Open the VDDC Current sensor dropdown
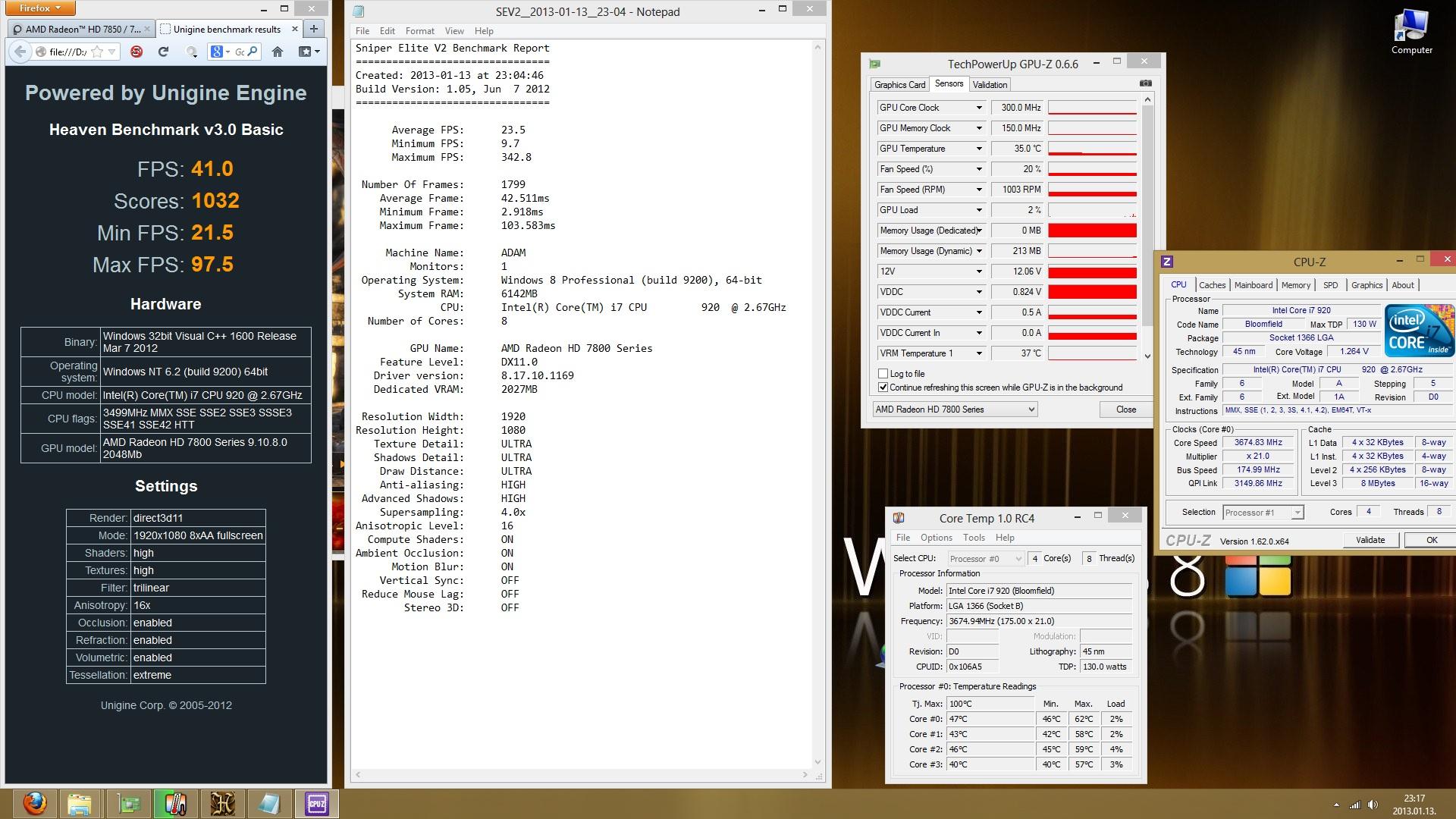Screen dimensions: 1456x819 pos(979,312)
